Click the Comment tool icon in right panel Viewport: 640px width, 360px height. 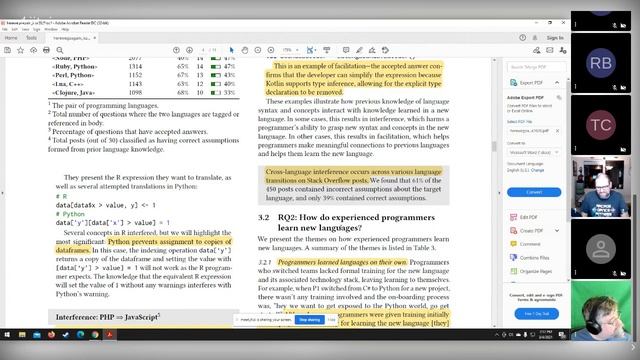513,244
